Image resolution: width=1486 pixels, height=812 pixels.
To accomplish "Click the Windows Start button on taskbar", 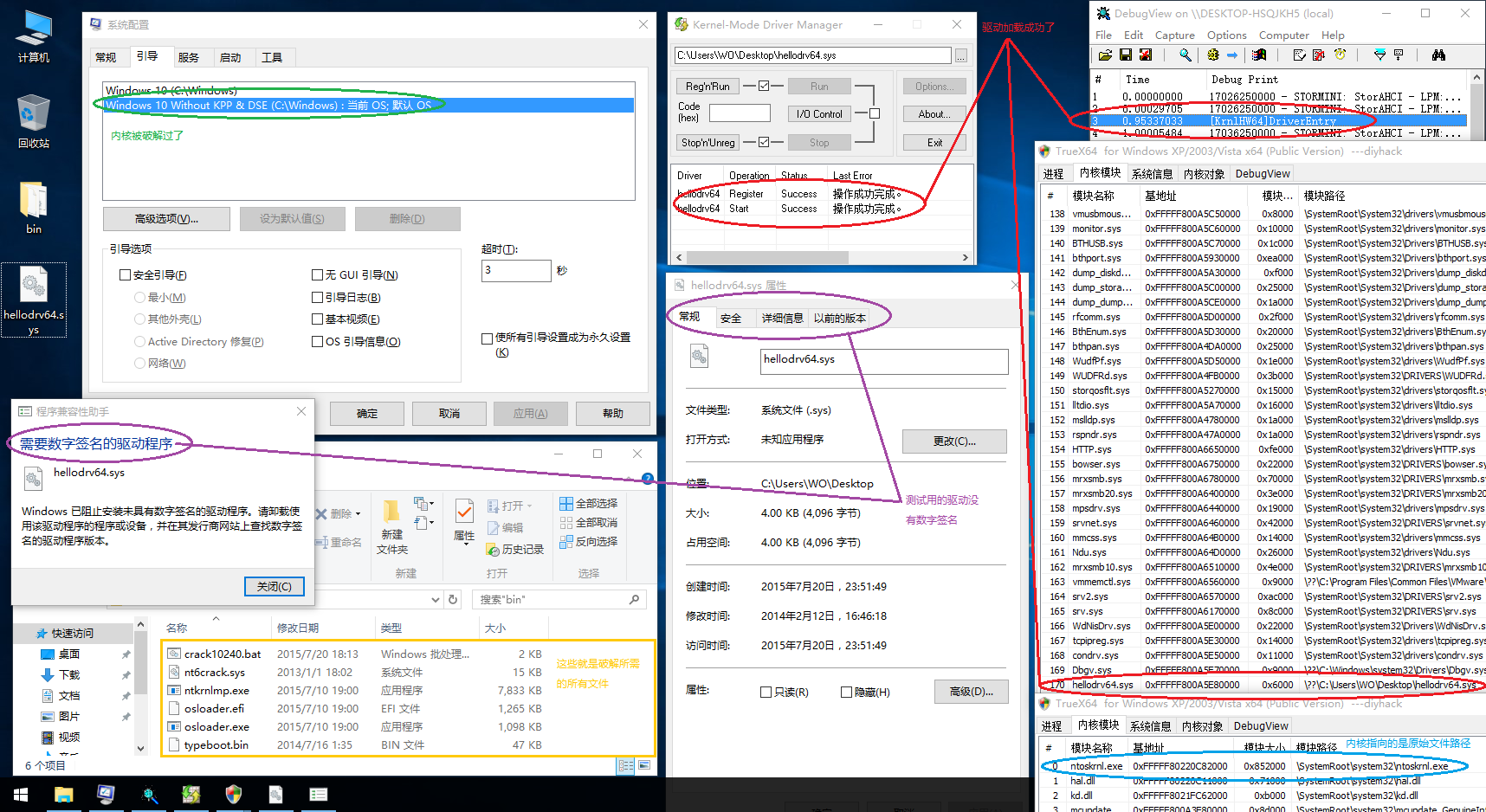I will pyautogui.click(x=21, y=794).
